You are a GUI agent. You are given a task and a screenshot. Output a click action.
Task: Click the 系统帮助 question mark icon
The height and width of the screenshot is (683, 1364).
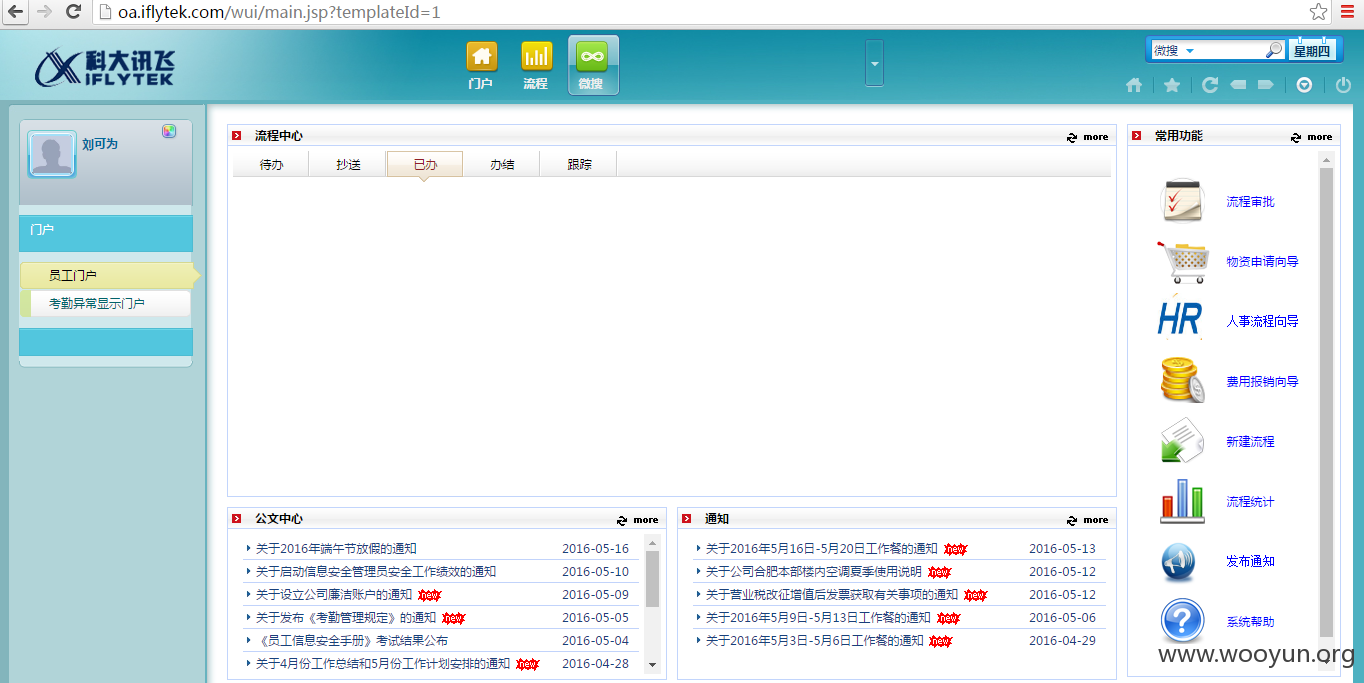1183,621
